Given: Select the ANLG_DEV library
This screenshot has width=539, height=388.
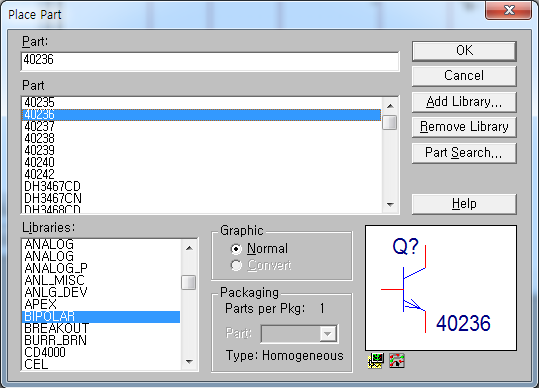Looking at the screenshot, I should pyautogui.click(x=101, y=292).
